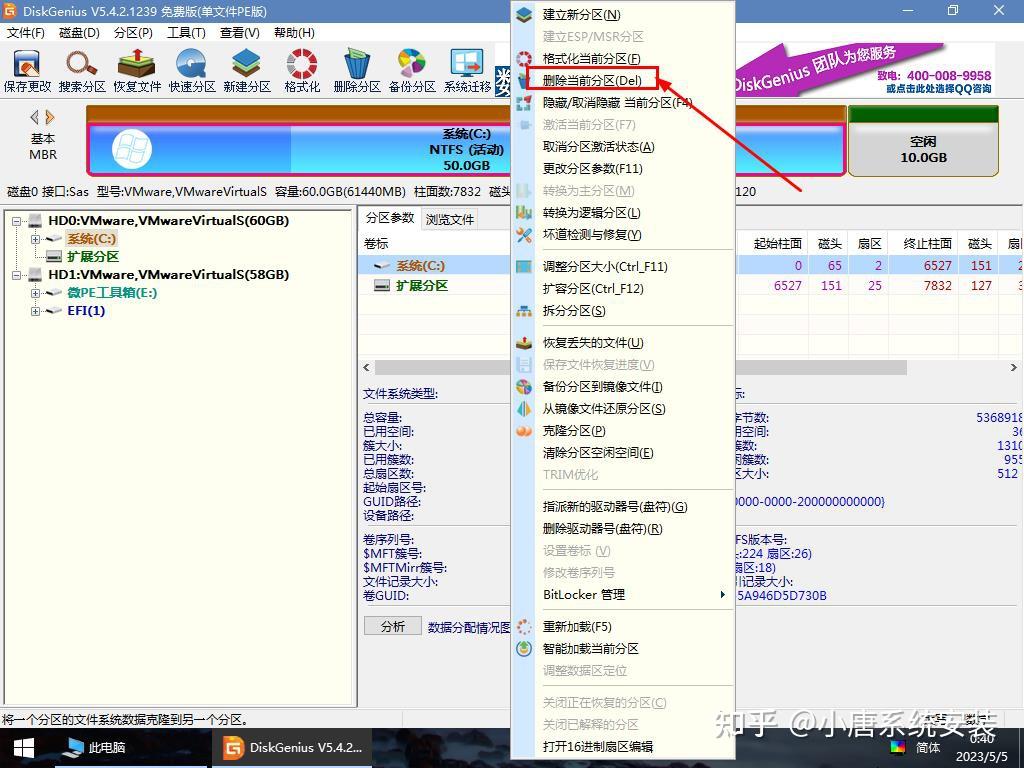
Task: Open the 备份分区 toolbar tool
Action: (411, 71)
